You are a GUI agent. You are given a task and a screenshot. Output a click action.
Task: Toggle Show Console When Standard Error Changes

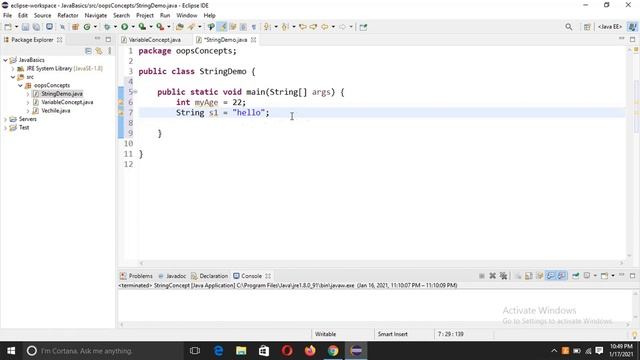pyautogui.click(x=562, y=276)
